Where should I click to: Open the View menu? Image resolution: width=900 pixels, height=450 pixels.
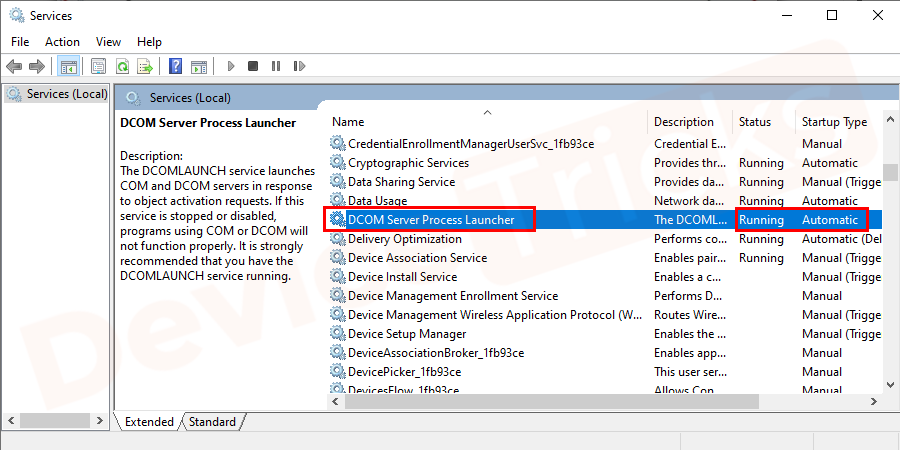[x=108, y=42]
